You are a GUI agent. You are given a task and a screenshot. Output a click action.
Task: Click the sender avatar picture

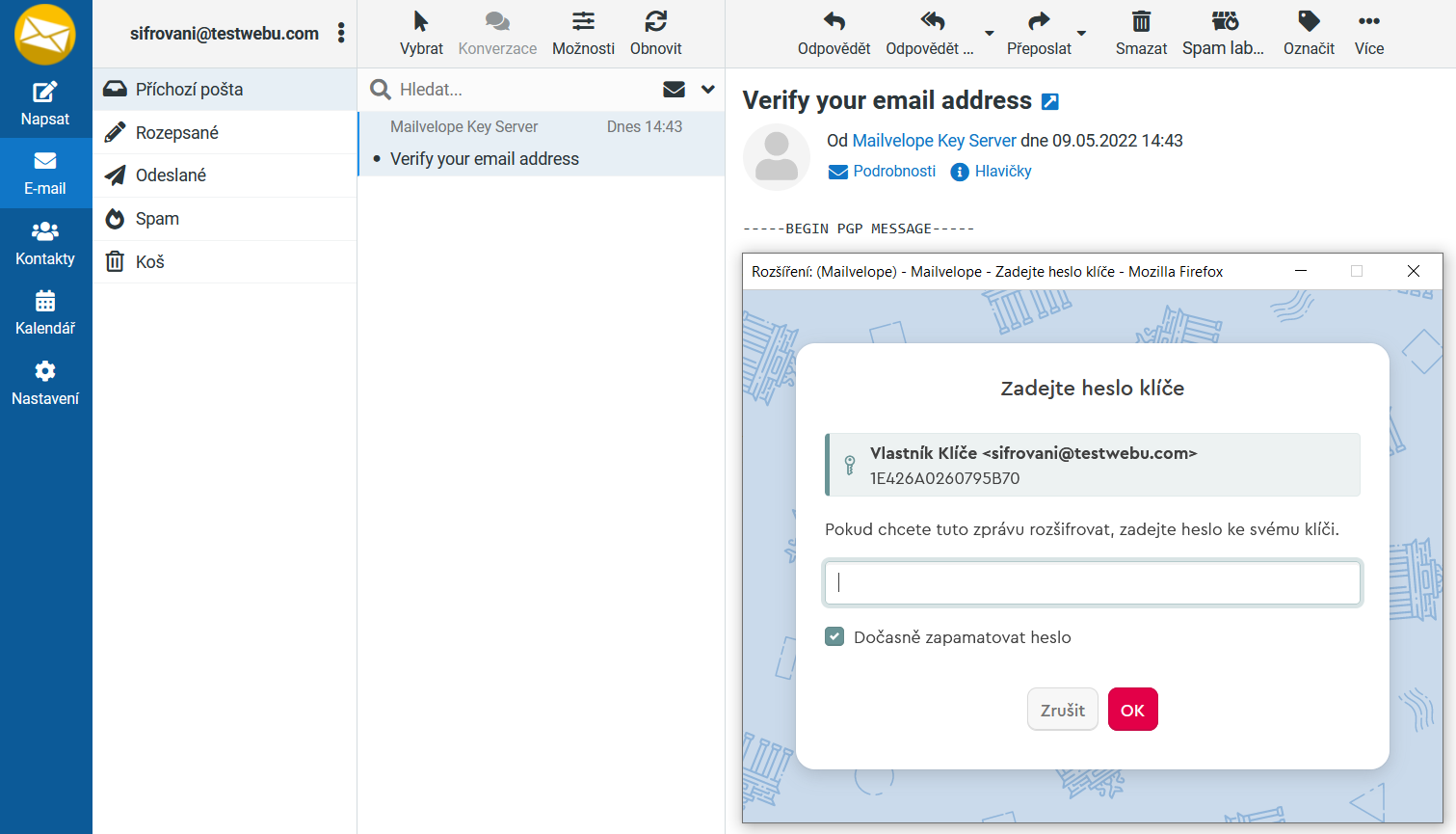777,157
